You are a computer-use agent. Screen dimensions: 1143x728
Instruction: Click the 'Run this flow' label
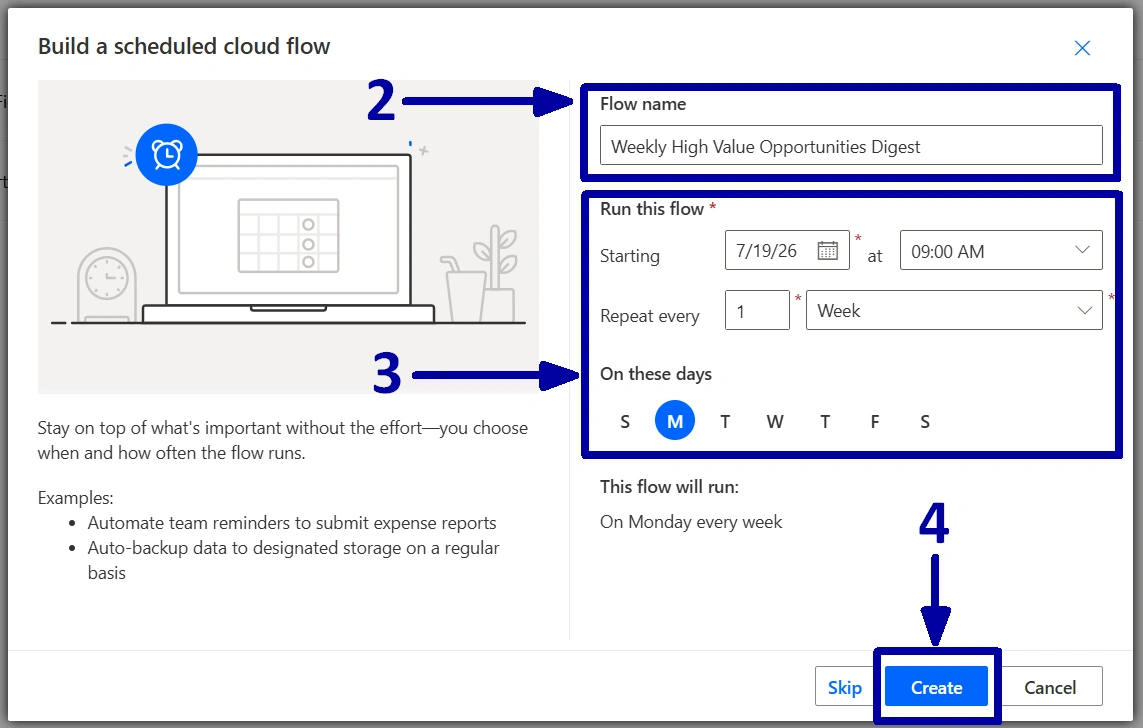pyautogui.click(x=652, y=209)
